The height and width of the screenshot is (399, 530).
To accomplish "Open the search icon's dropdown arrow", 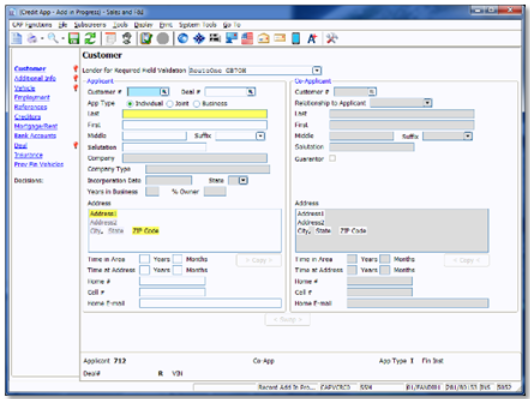I will (x=63, y=39).
